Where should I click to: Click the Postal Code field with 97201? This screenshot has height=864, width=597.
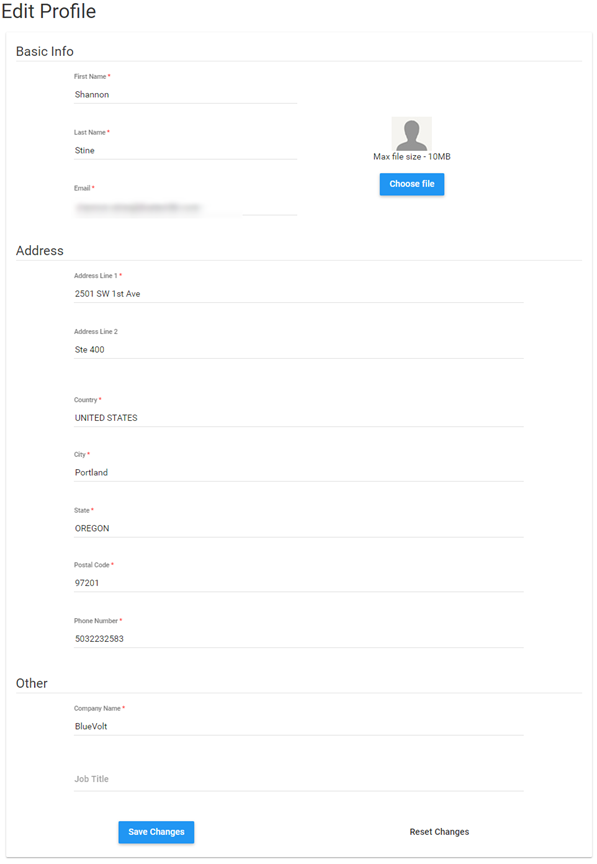click(x=299, y=583)
